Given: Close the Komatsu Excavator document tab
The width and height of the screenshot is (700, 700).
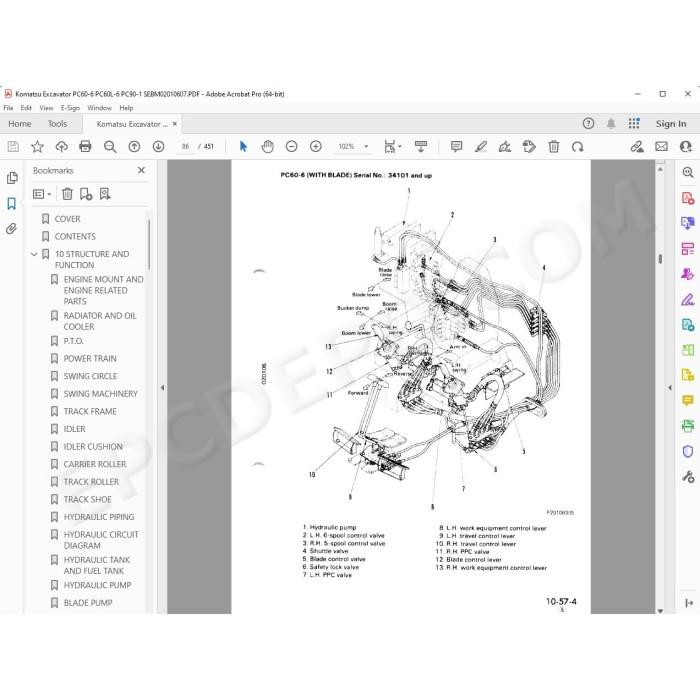Looking at the screenshot, I should [175, 124].
